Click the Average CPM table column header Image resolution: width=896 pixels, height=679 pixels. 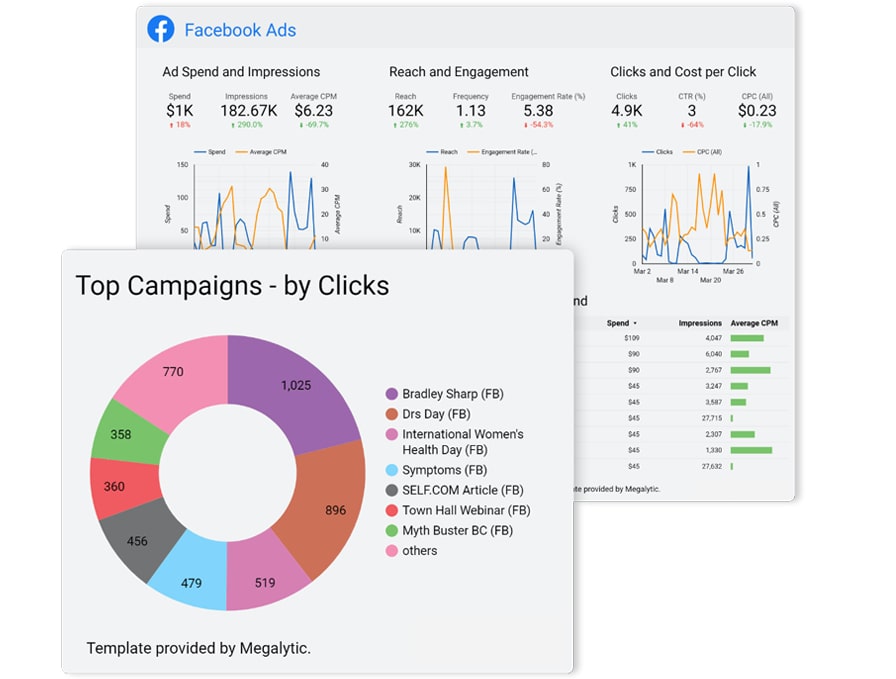754,323
